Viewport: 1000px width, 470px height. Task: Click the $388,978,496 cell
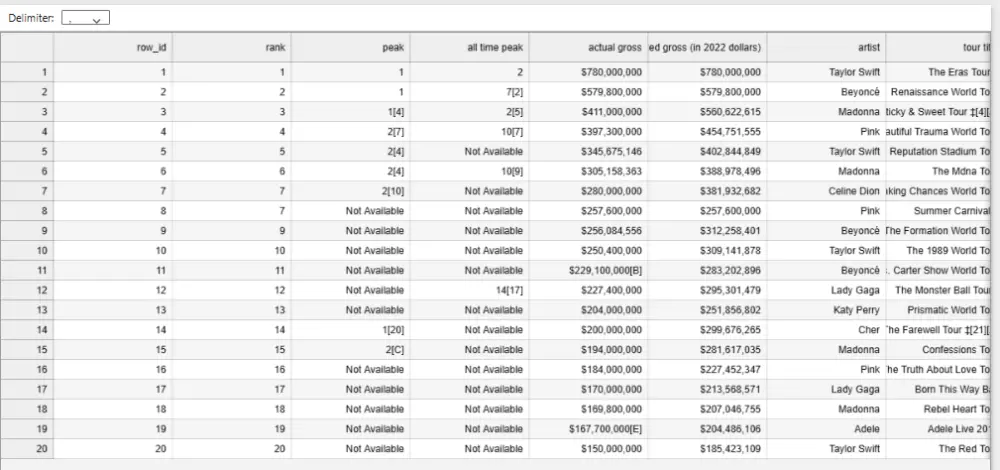tap(707, 171)
